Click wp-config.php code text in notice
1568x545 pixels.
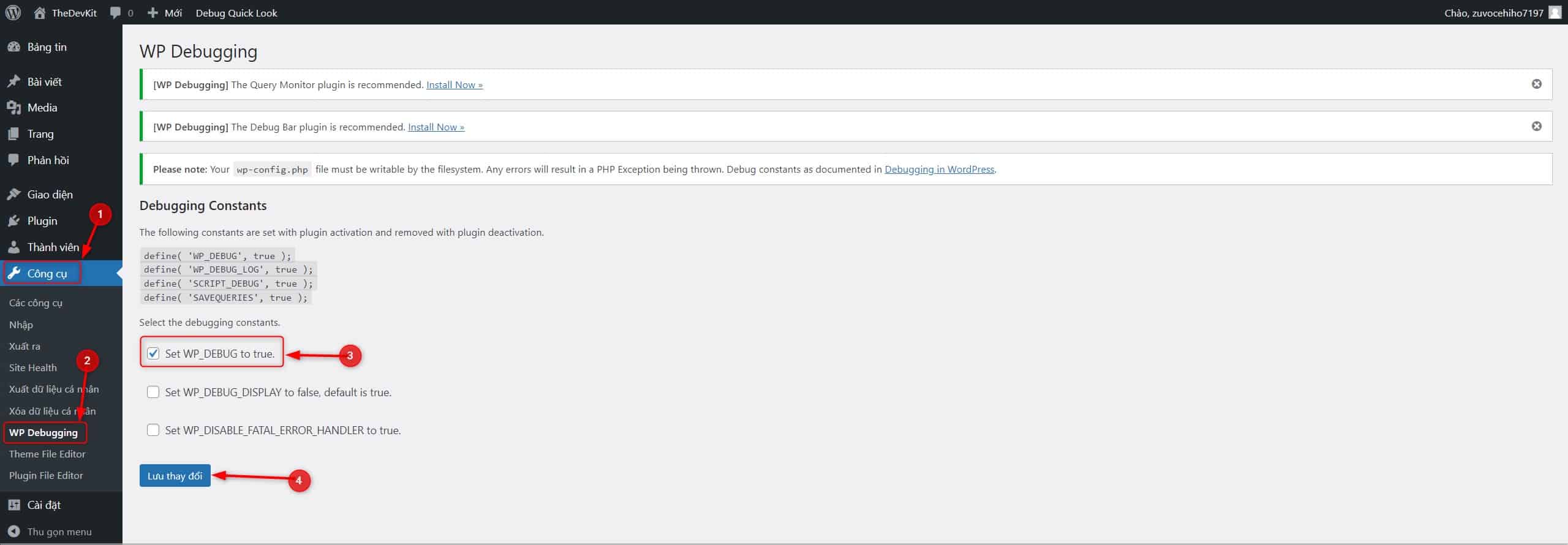272,170
